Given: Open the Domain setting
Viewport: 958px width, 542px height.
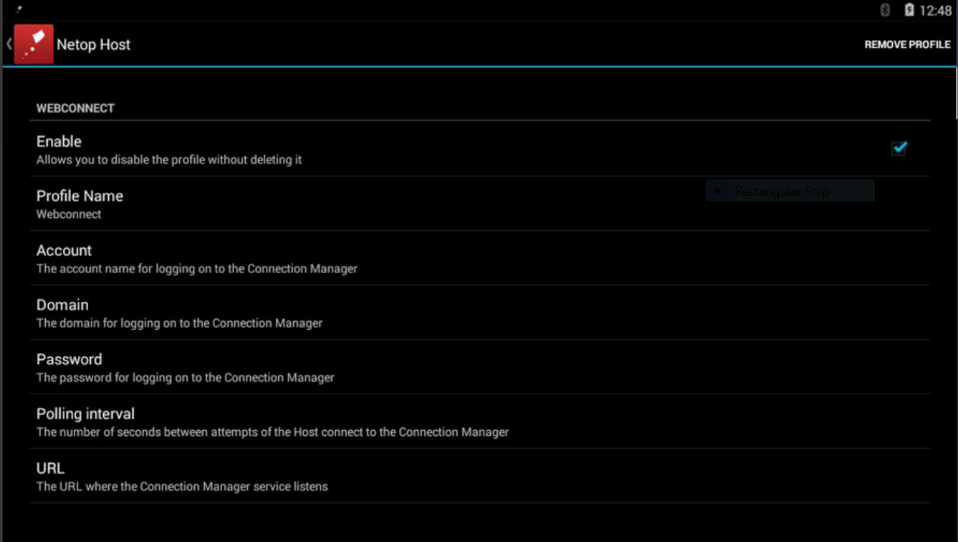Looking at the screenshot, I should coord(480,313).
